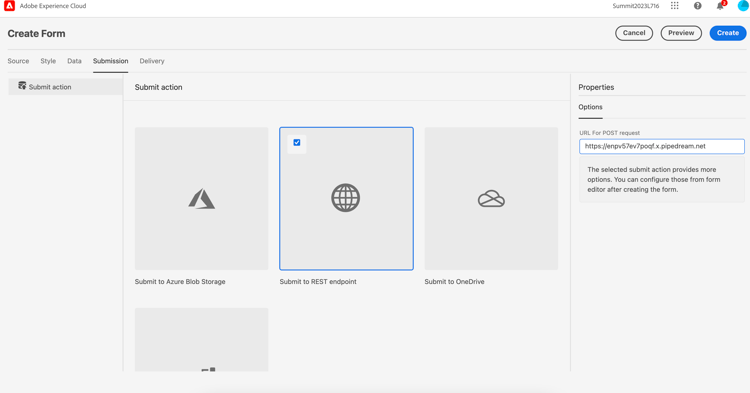Viewport: 750px width, 393px height.
Task: Open the user profile avatar
Action: point(743,6)
